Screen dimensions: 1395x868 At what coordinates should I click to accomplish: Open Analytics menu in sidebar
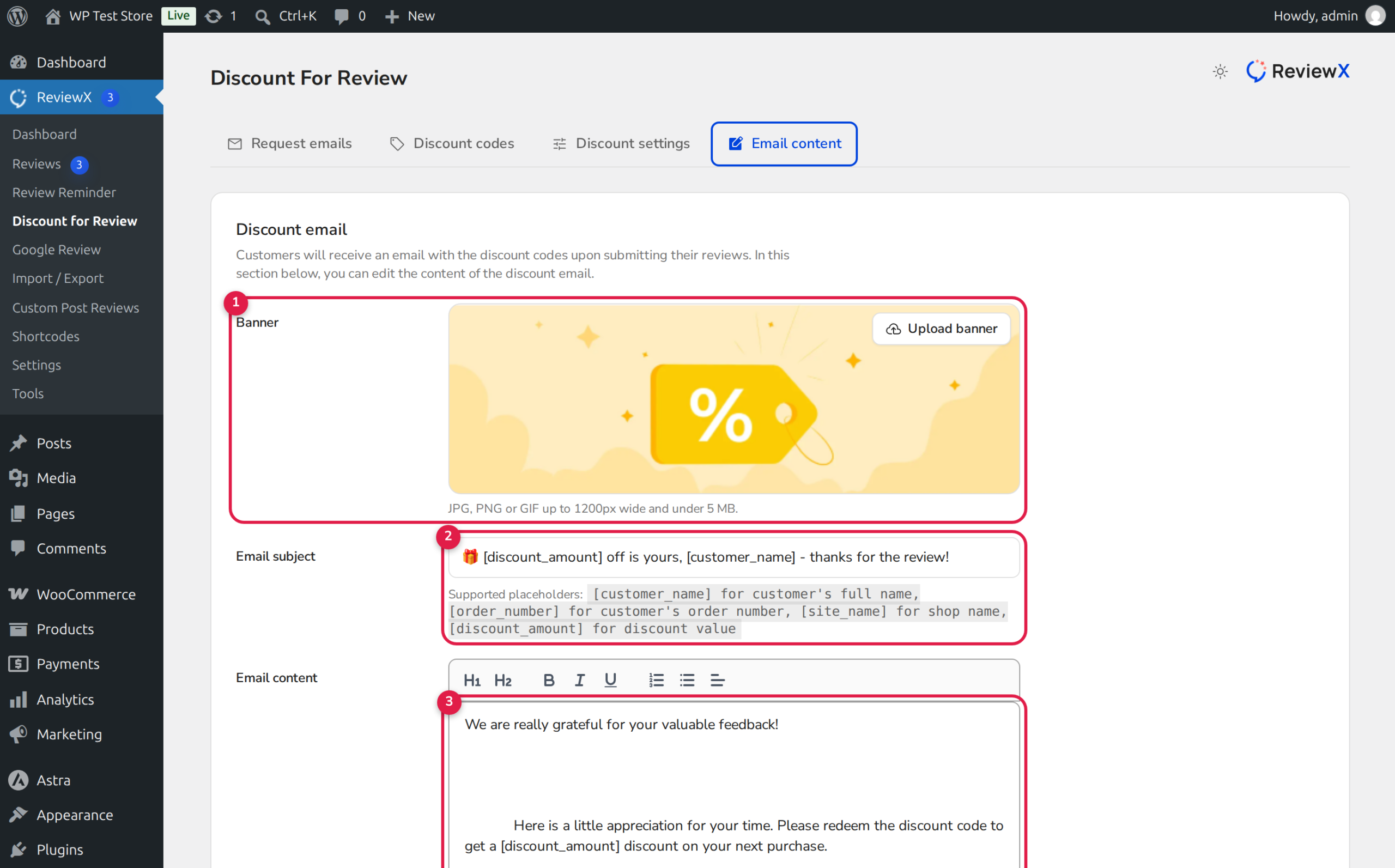tap(82, 699)
